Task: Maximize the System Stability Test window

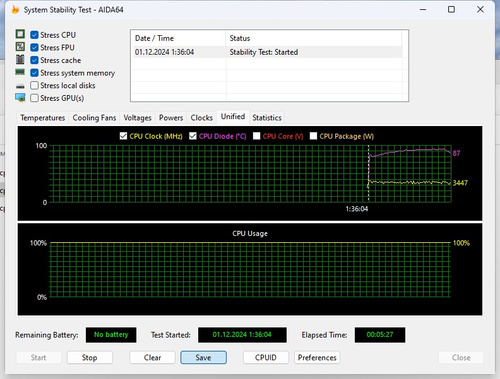Action: point(451,9)
